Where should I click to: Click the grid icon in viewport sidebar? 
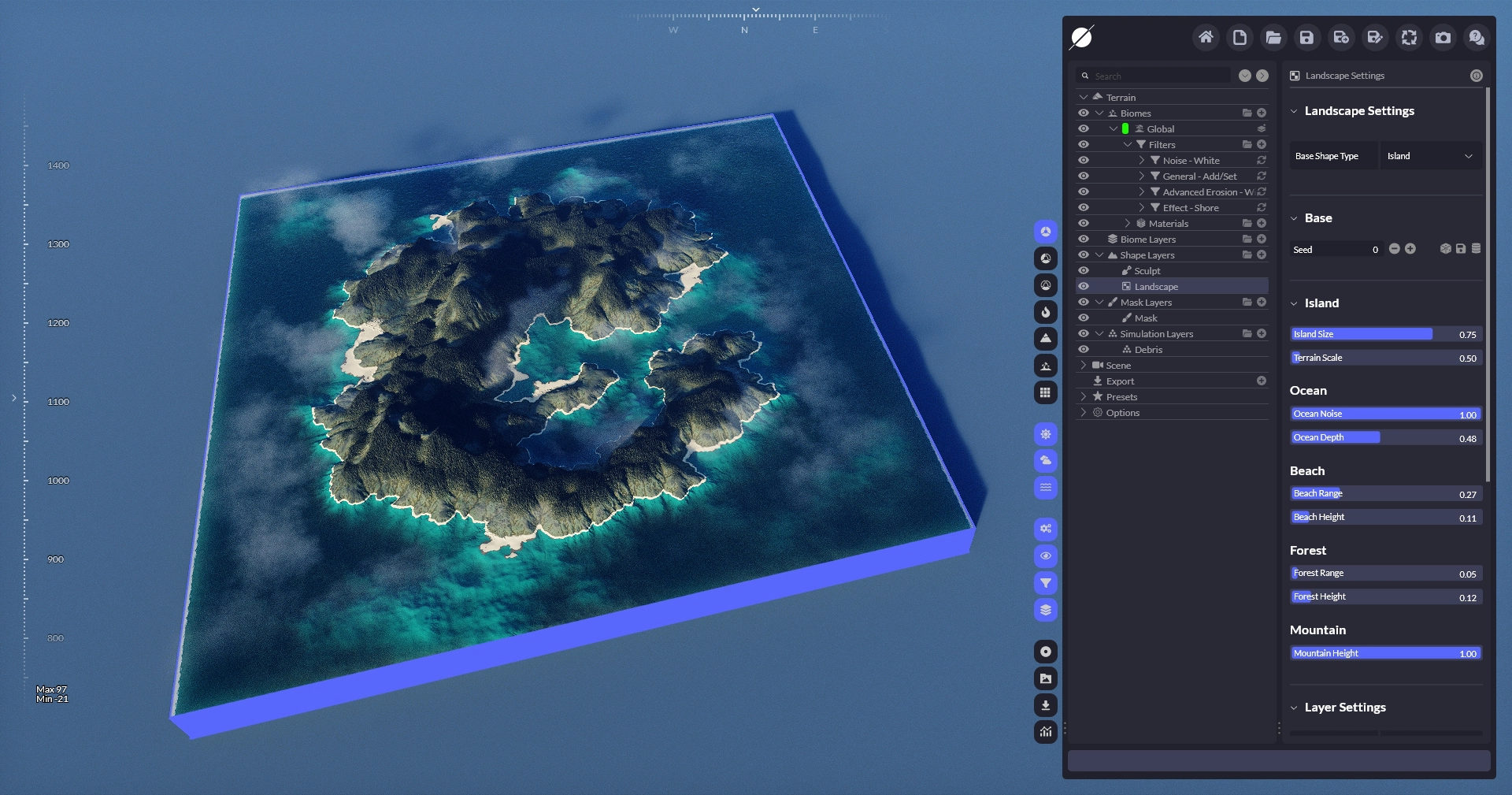1046,392
